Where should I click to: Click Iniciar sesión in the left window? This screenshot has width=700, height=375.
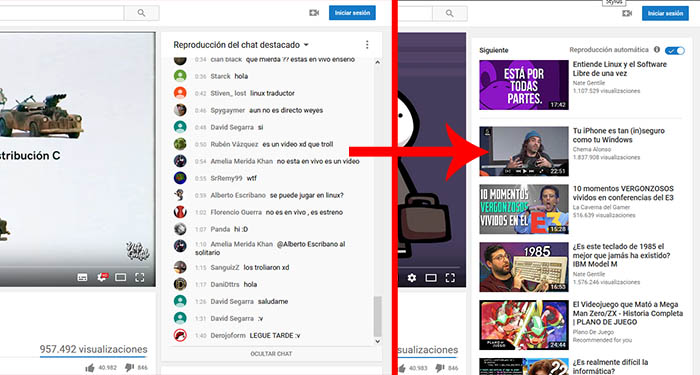coord(352,13)
